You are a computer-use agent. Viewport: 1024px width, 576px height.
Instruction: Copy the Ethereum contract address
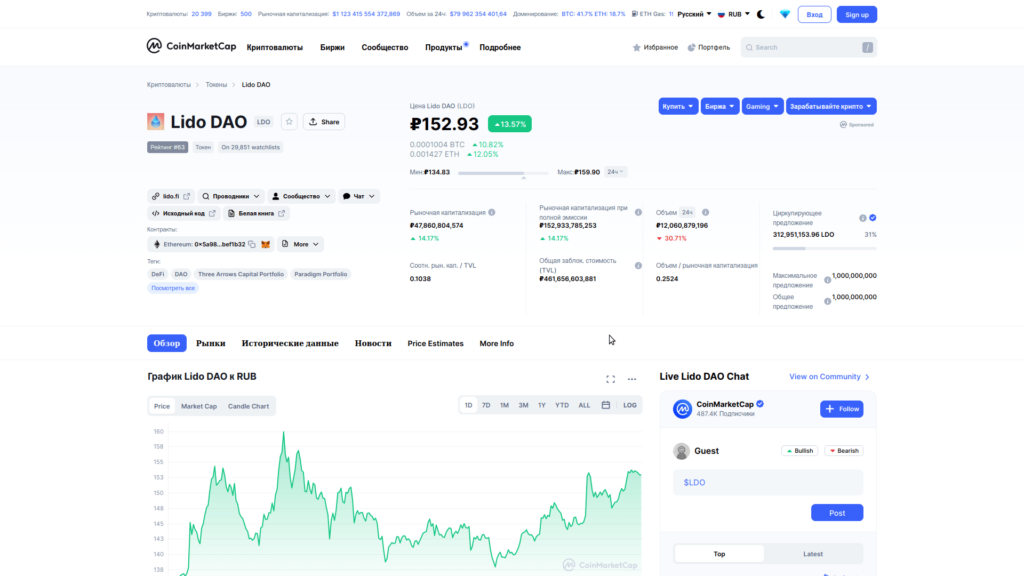click(253, 244)
